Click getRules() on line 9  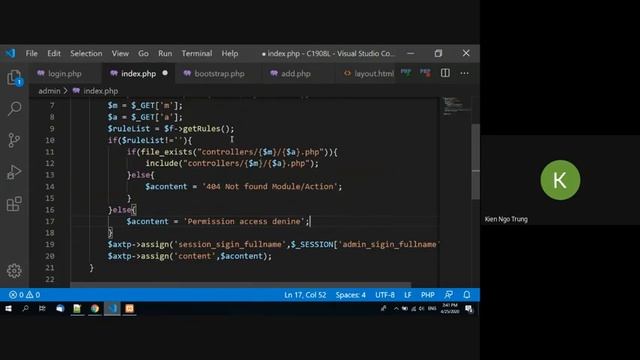coord(207,129)
